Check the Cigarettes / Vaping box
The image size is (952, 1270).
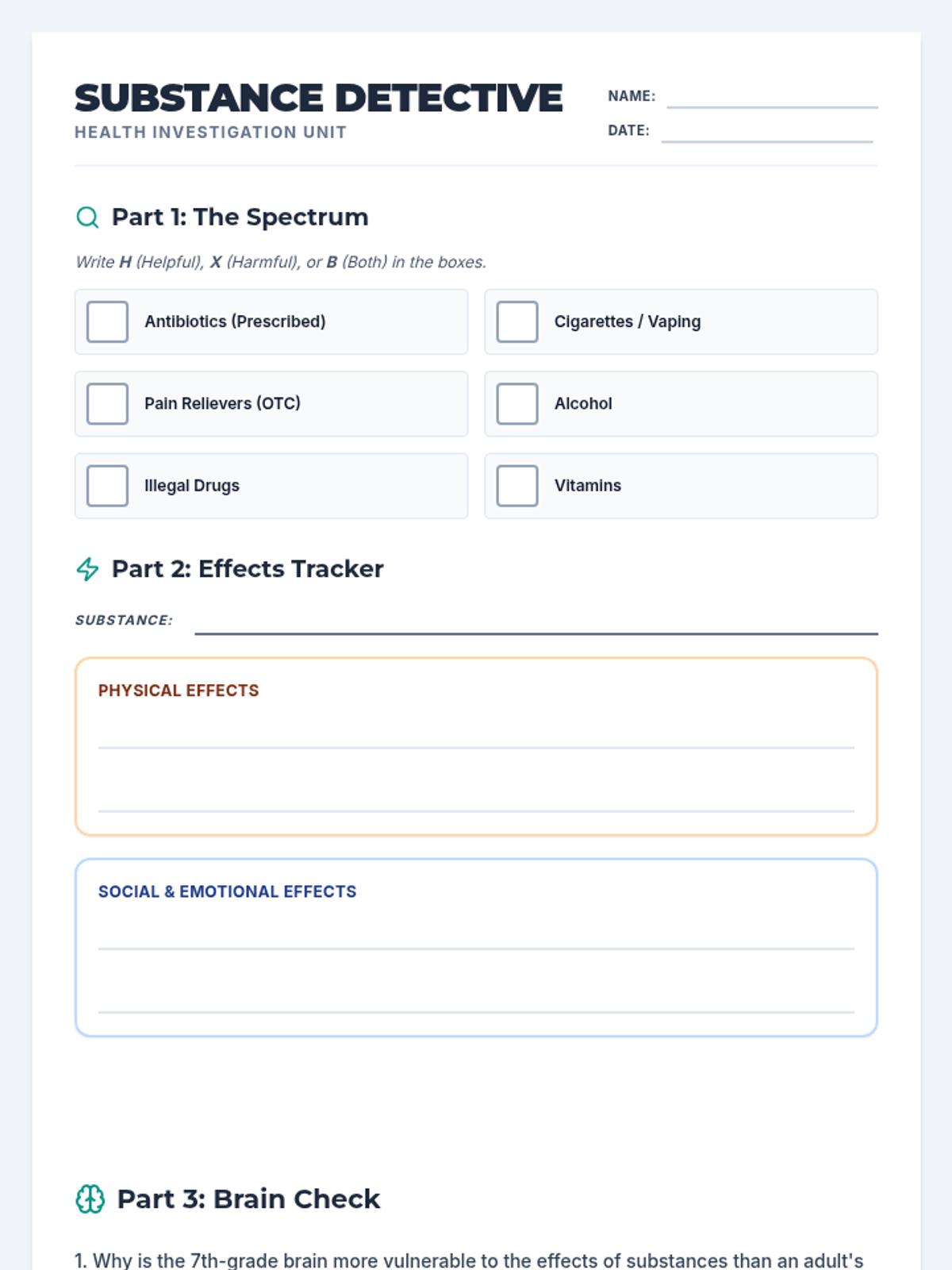(x=517, y=321)
